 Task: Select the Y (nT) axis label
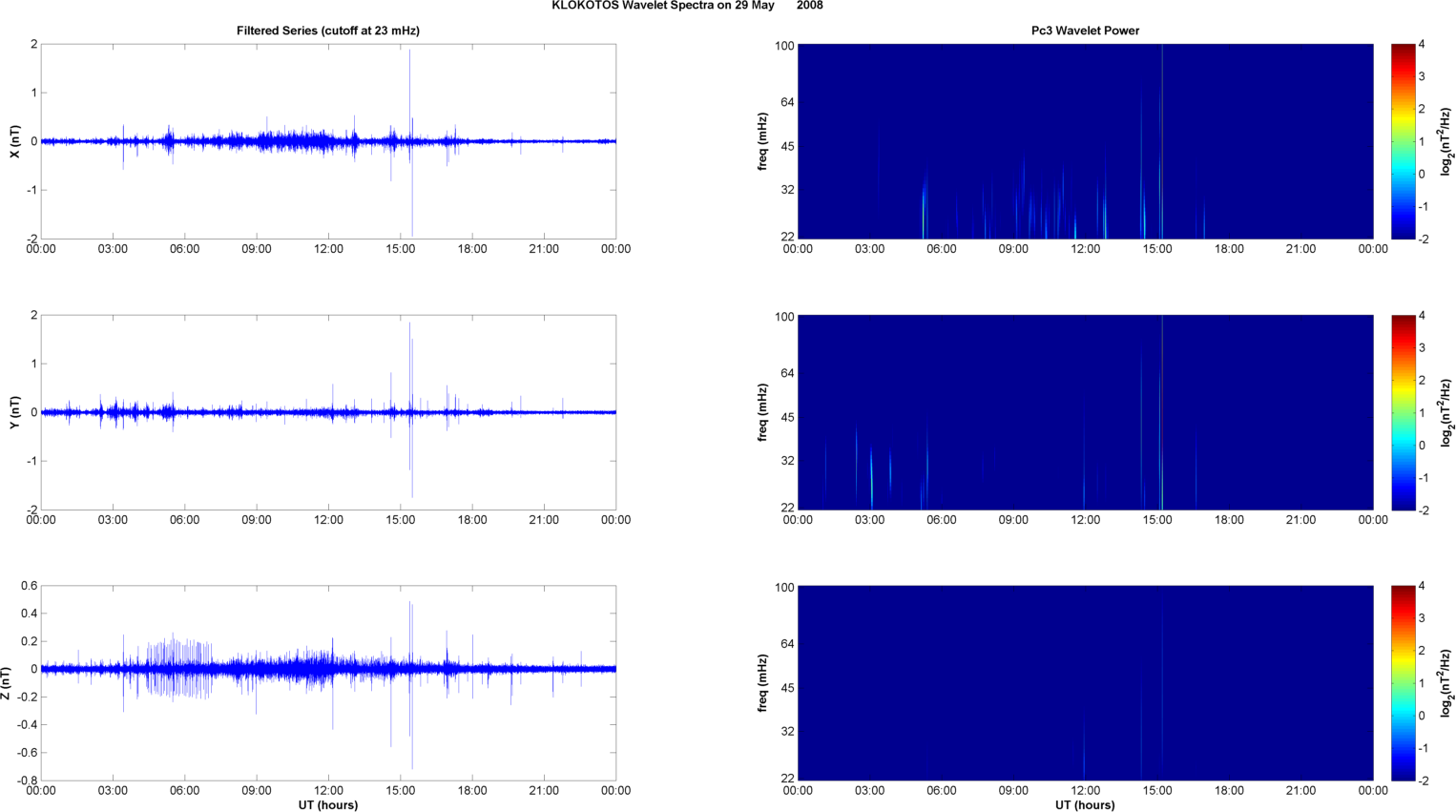point(14,412)
